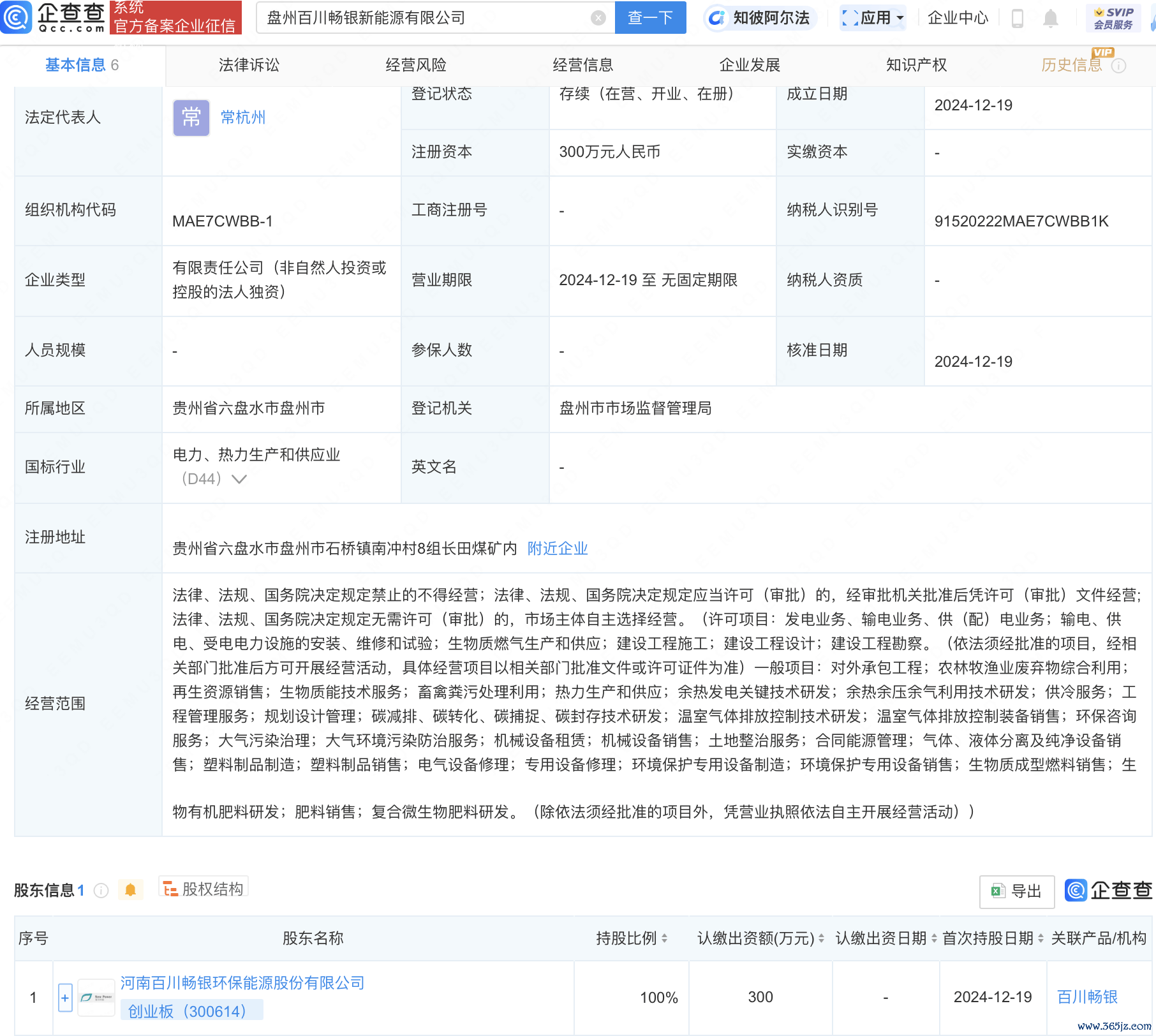Viewport: 1156px width, 1036px height.
Task: Open 股权结构 equity structure view
Action: point(204,889)
